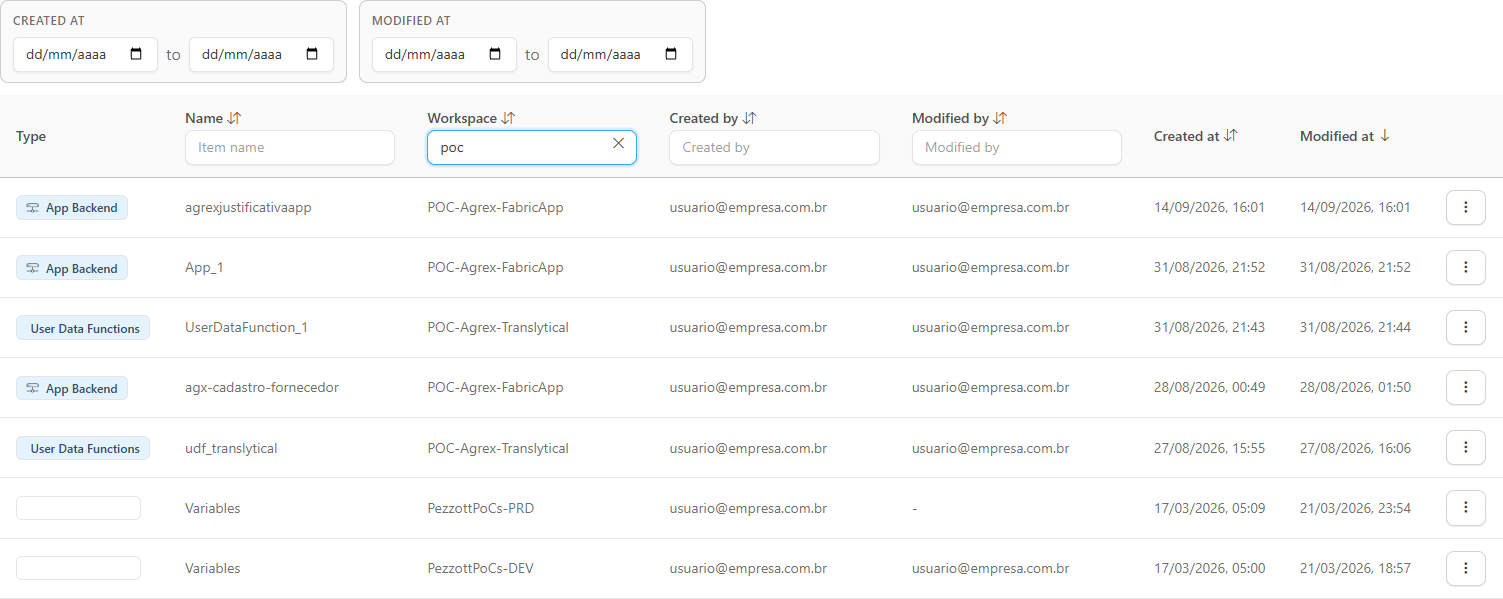Click modified date 21/03/2026, 18:57
The image size is (1503, 599).
coord(1355,568)
